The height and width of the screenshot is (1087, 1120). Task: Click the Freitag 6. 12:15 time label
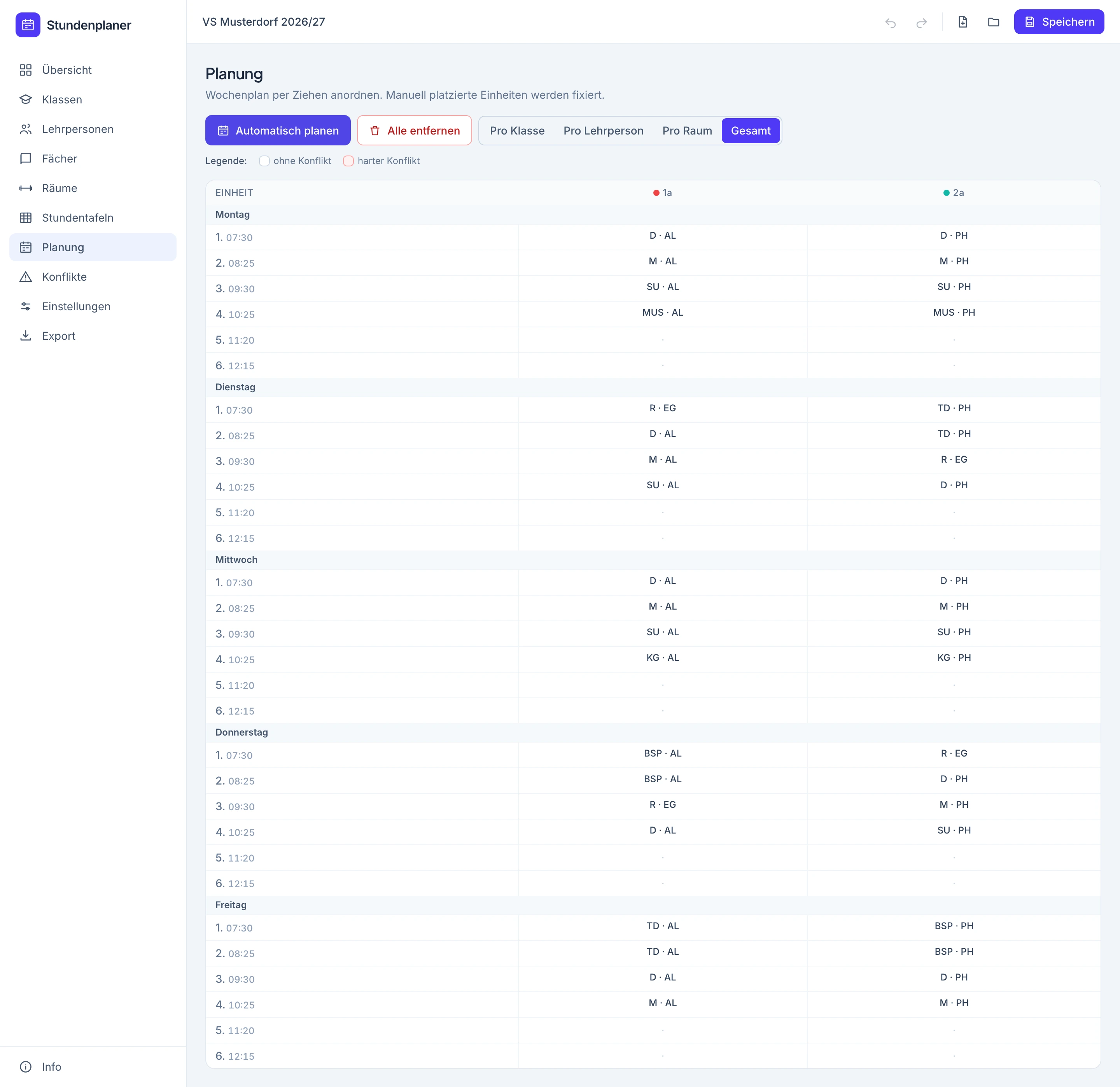pyautogui.click(x=235, y=1056)
